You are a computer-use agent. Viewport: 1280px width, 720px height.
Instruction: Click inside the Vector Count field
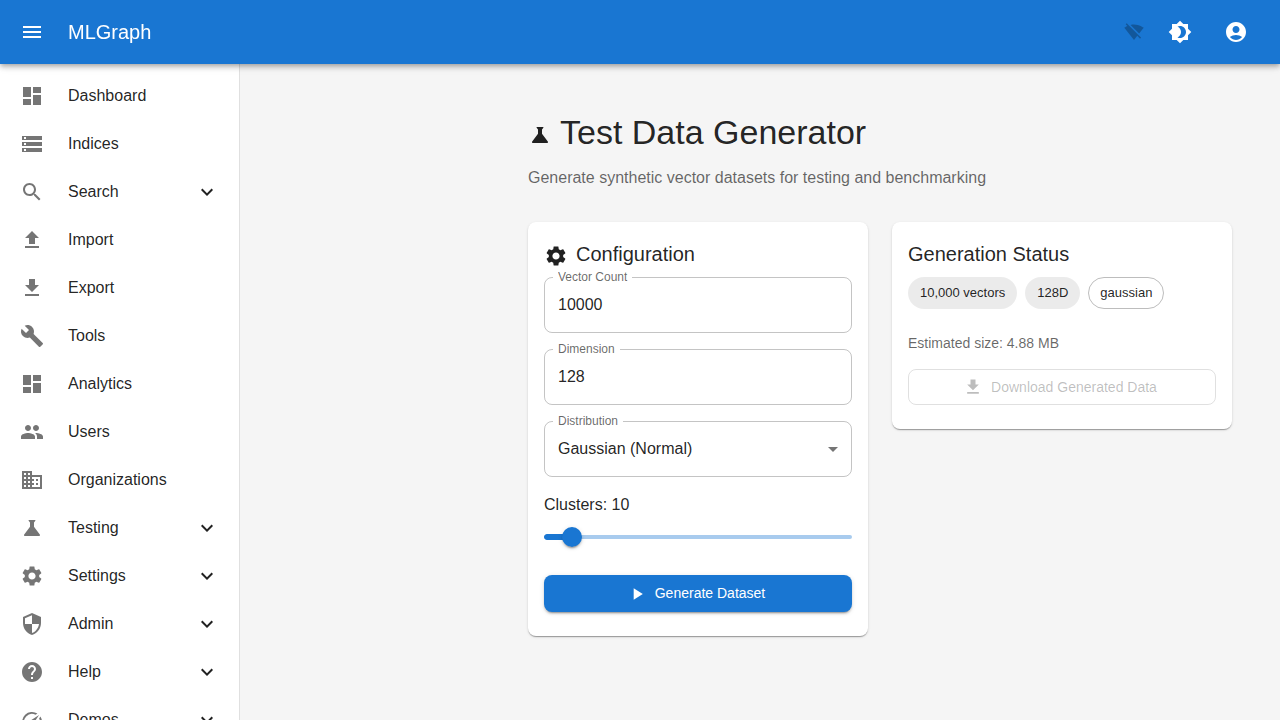pyautogui.click(x=697, y=304)
